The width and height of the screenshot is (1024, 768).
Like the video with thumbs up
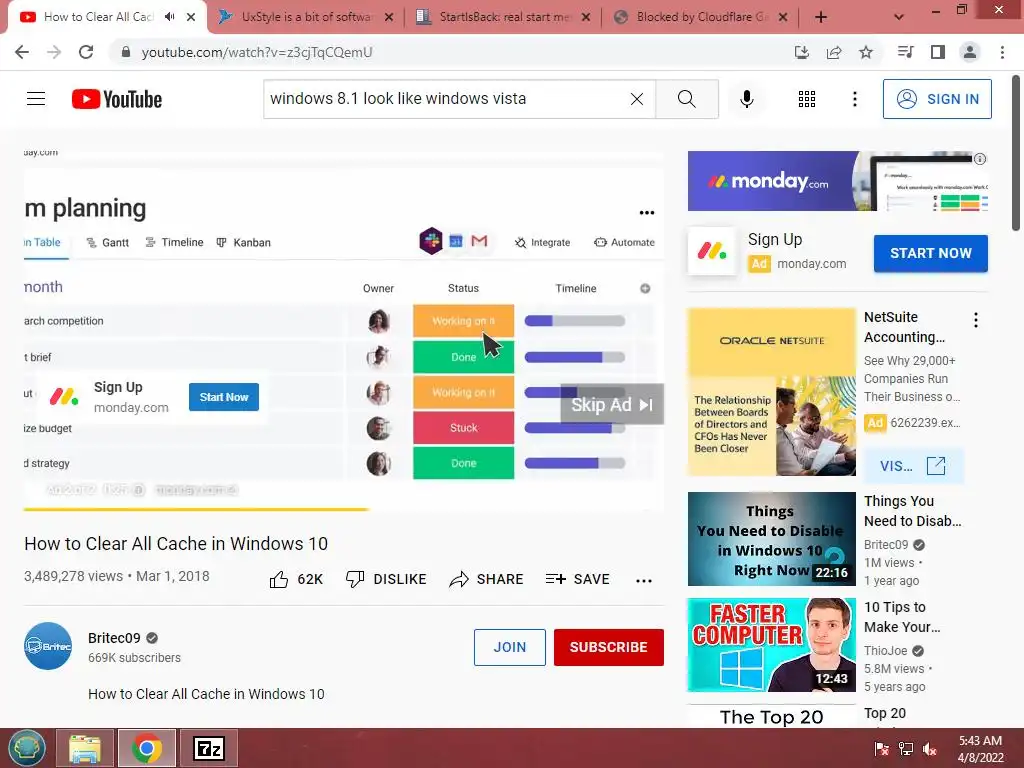(279, 579)
